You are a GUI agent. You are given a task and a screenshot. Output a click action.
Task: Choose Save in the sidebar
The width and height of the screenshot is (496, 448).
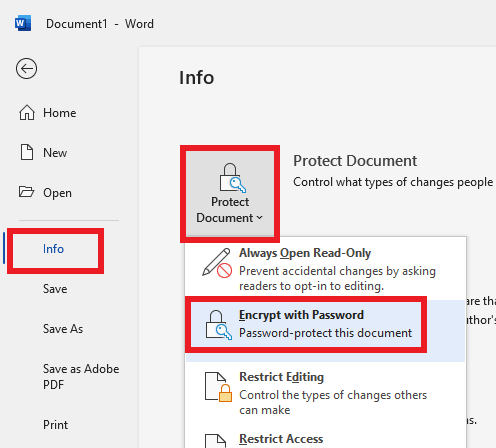[x=55, y=289]
